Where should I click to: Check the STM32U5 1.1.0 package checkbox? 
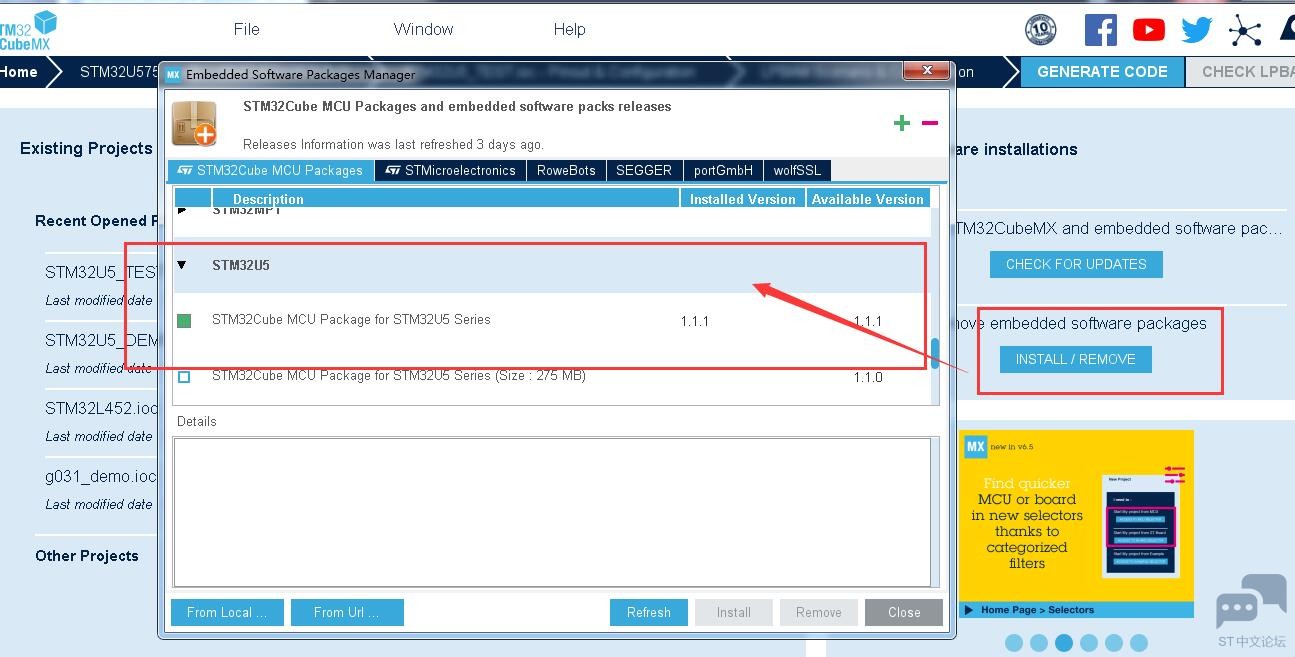(184, 377)
